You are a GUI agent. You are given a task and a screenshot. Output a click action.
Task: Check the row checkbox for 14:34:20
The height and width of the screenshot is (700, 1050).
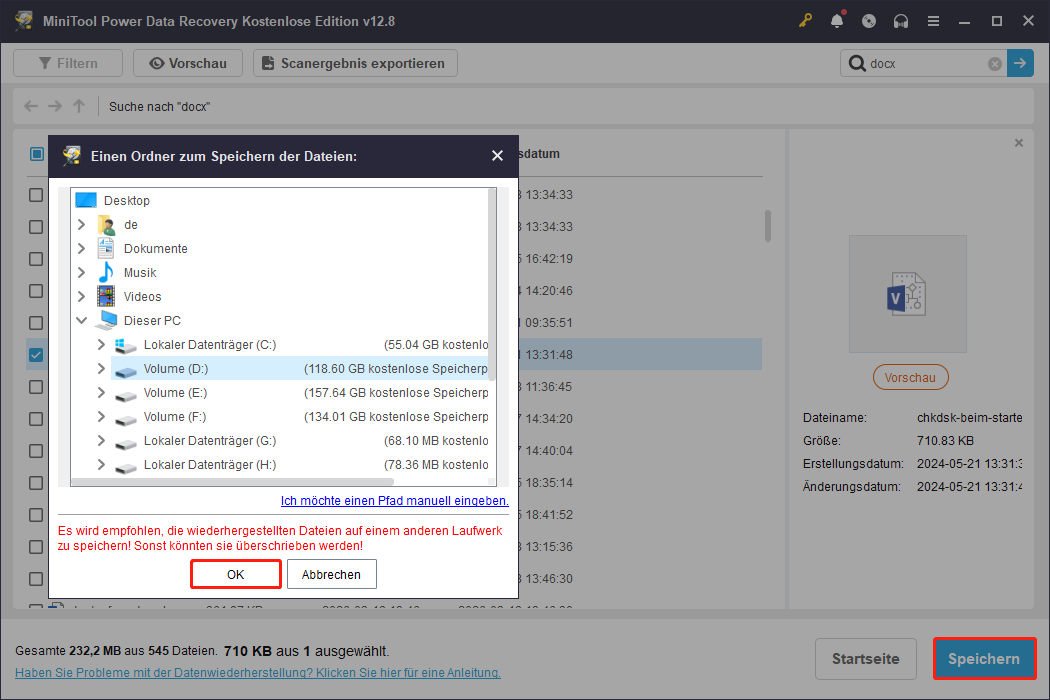tap(36, 419)
